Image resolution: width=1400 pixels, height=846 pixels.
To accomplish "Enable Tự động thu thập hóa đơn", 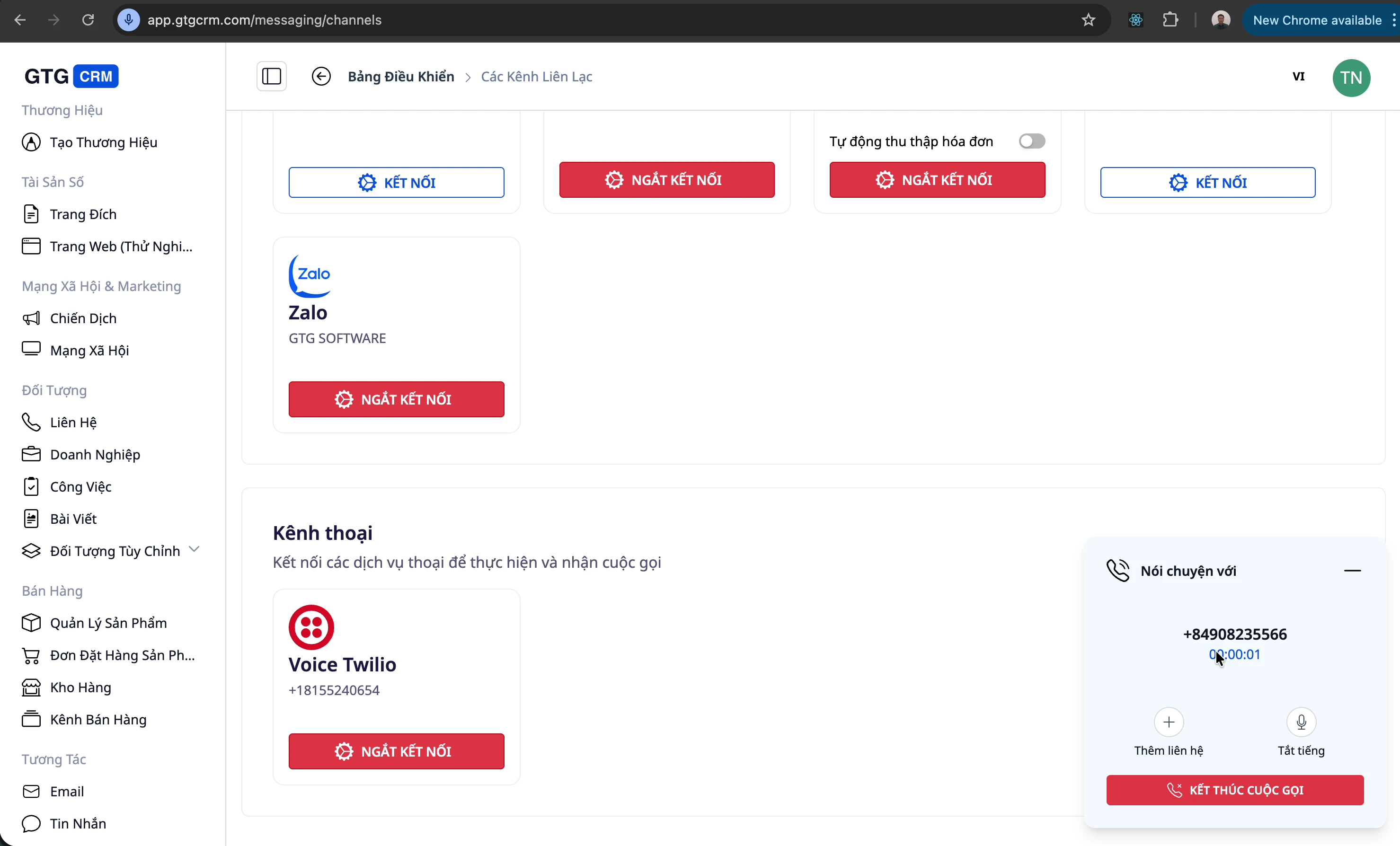I will coord(1031,141).
